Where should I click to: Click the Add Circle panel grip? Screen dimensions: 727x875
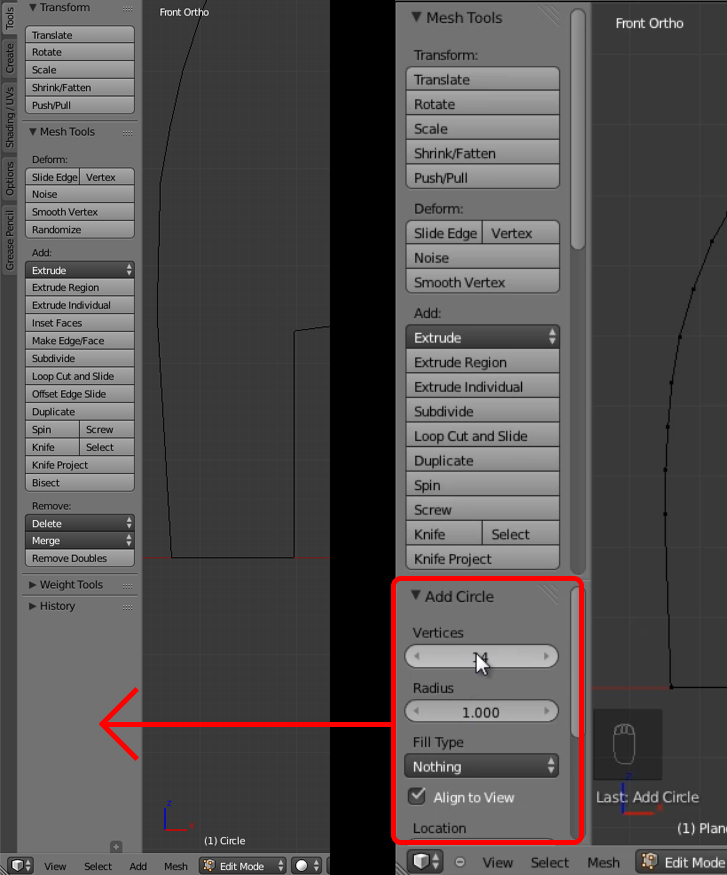tap(549, 595)
